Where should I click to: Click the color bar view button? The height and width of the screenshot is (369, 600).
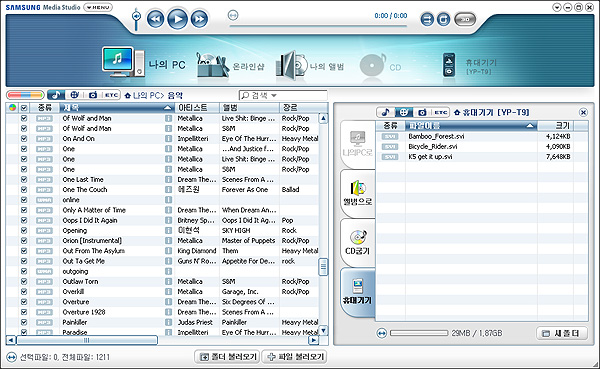point(25,95)
